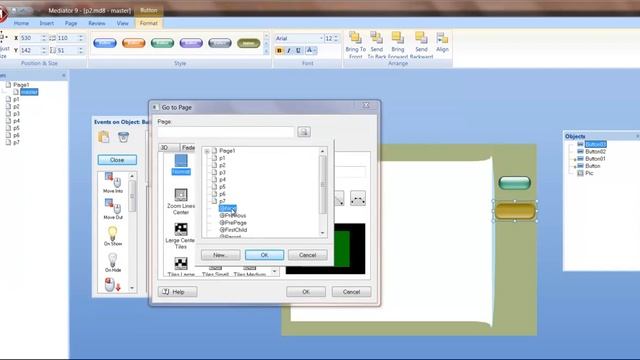Toggle underline formatting in Font group
640x360 pixels.
coord(298,51)
